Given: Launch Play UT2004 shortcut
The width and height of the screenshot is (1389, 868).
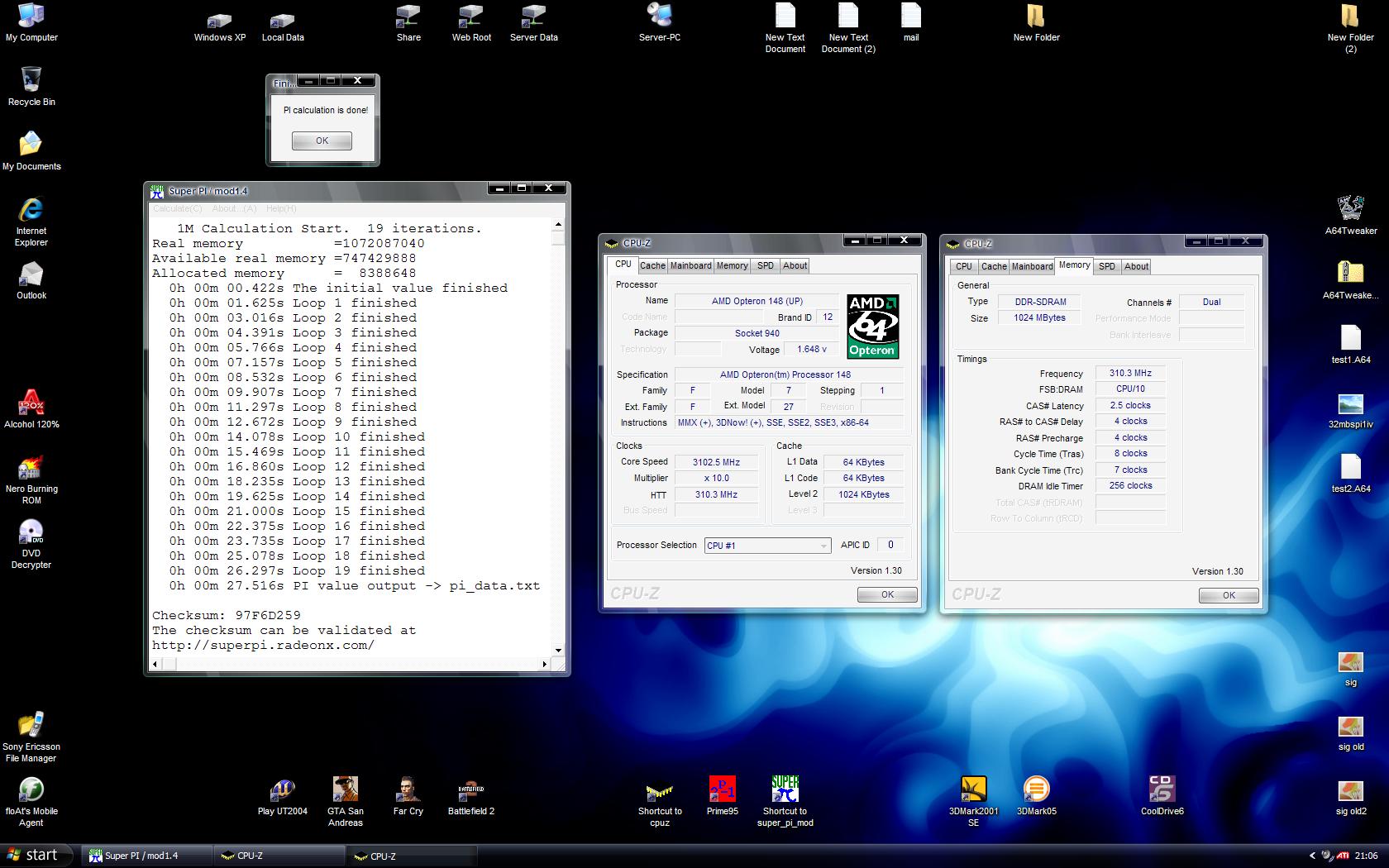Looking at the screenshot, I should [x=283, y=796].
